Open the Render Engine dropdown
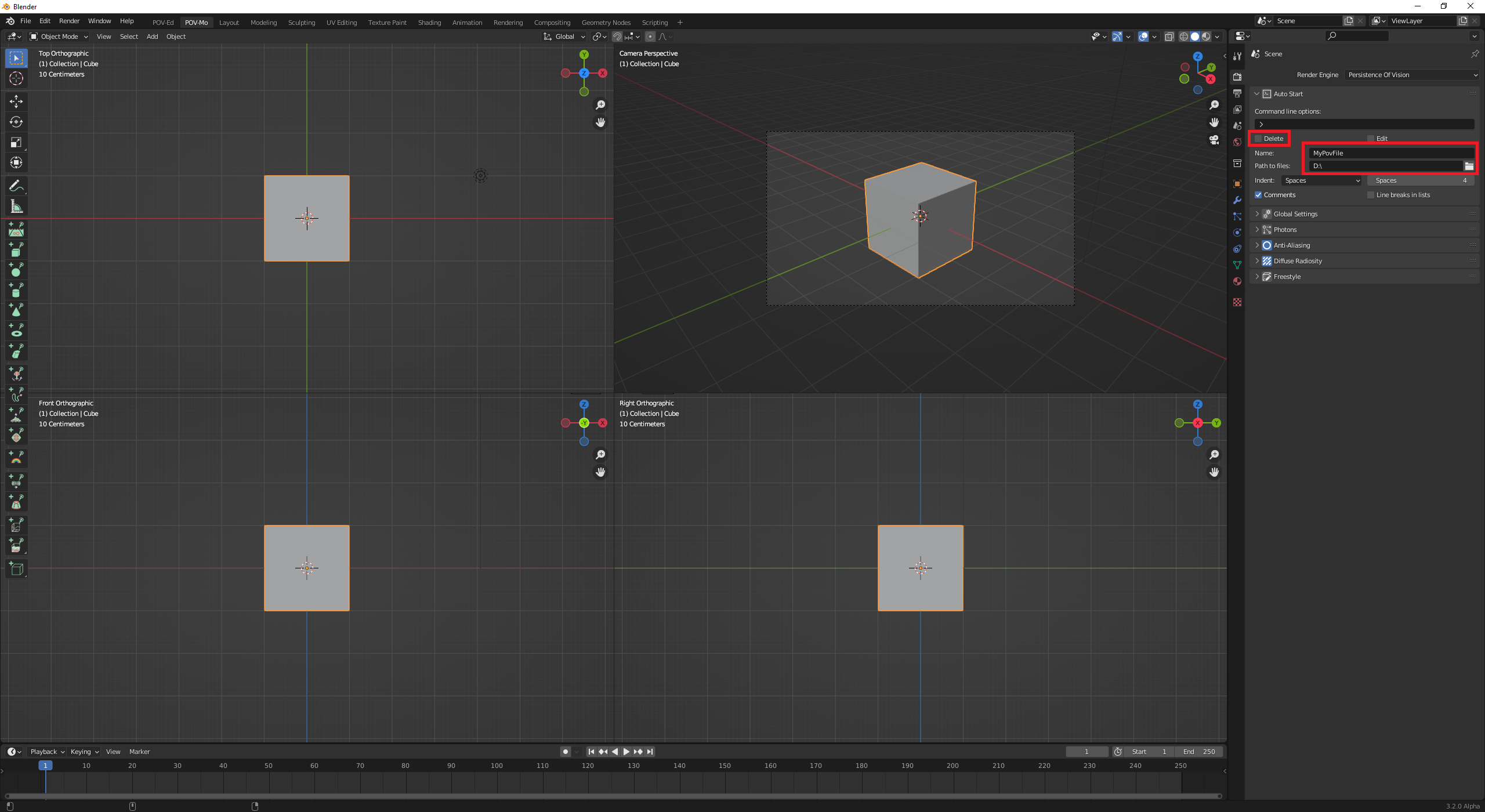The height and width of the screenshot is (812, 1485). 1411,75
